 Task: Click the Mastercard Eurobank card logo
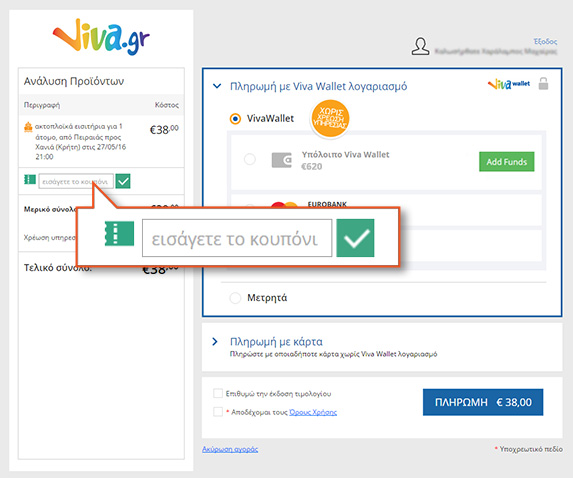click(284, 205)
